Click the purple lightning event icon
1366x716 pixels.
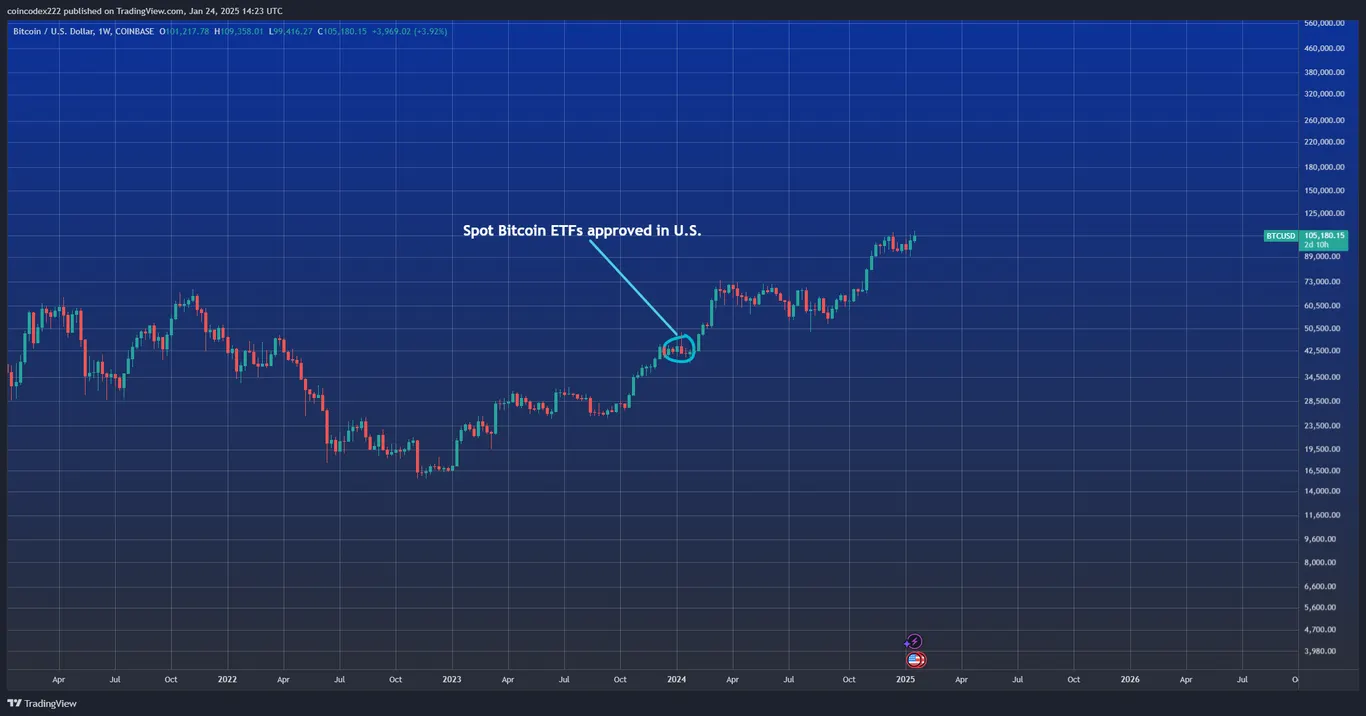[913, 642]
